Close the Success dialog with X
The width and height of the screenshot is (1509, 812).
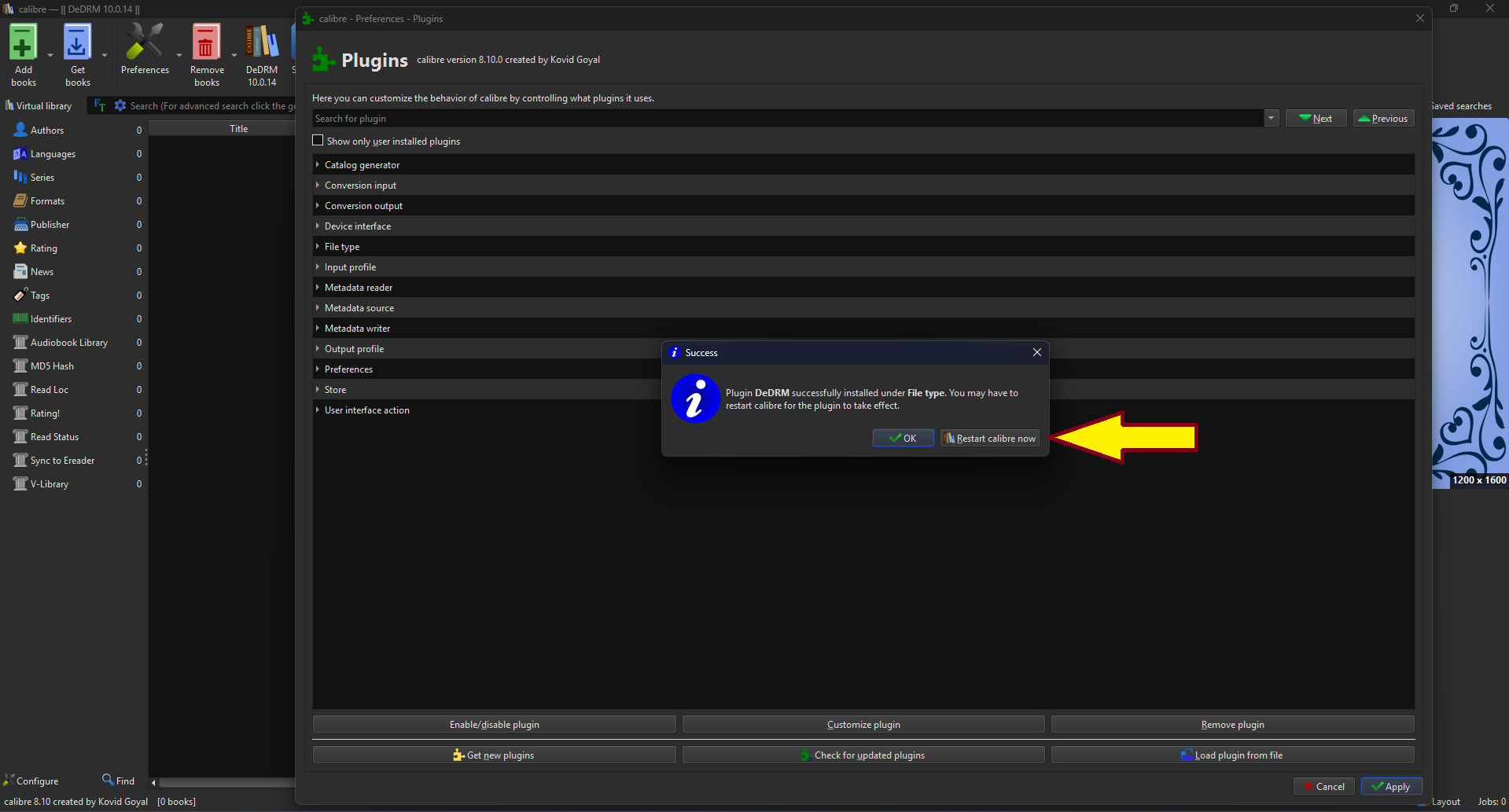(1036, 352)
